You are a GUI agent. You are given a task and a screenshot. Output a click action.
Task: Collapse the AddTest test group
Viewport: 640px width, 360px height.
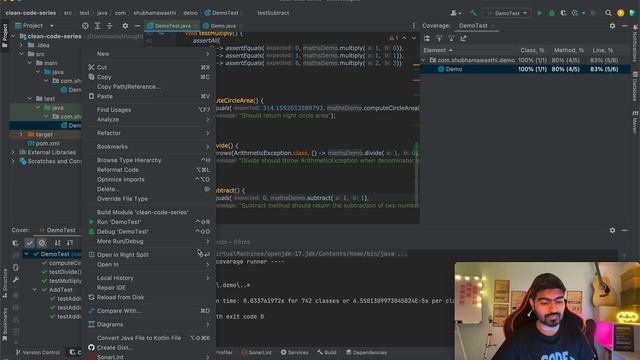(35, 290)
